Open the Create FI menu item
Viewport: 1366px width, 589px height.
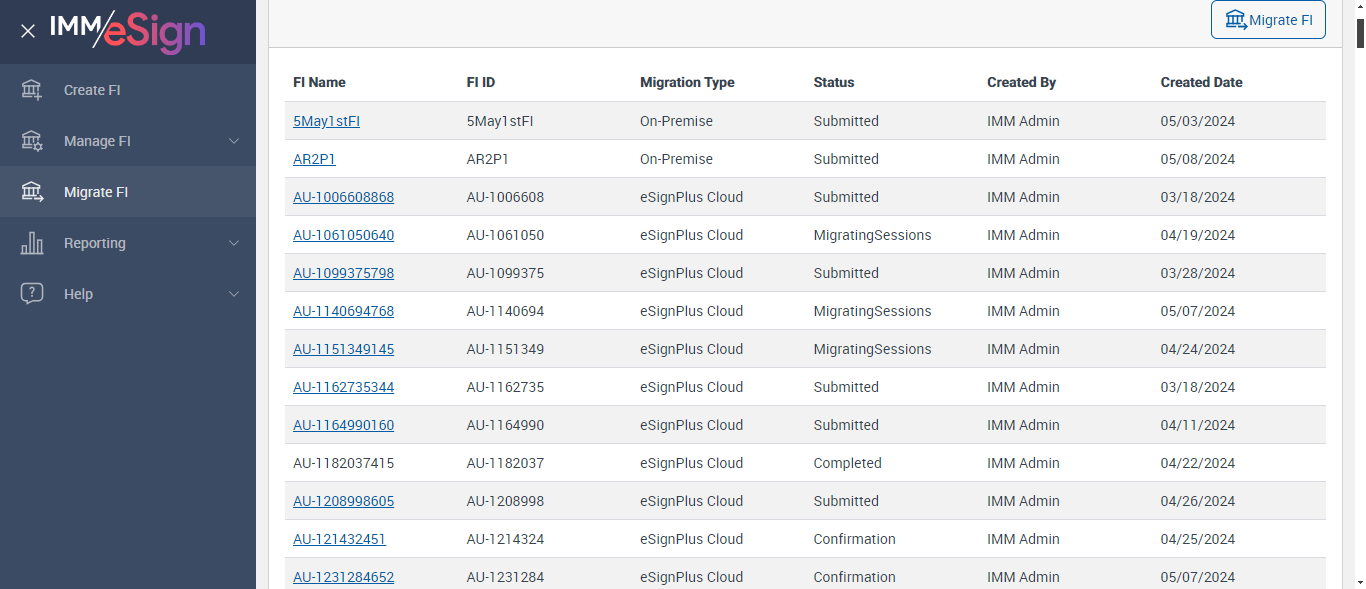coord(92,90)
